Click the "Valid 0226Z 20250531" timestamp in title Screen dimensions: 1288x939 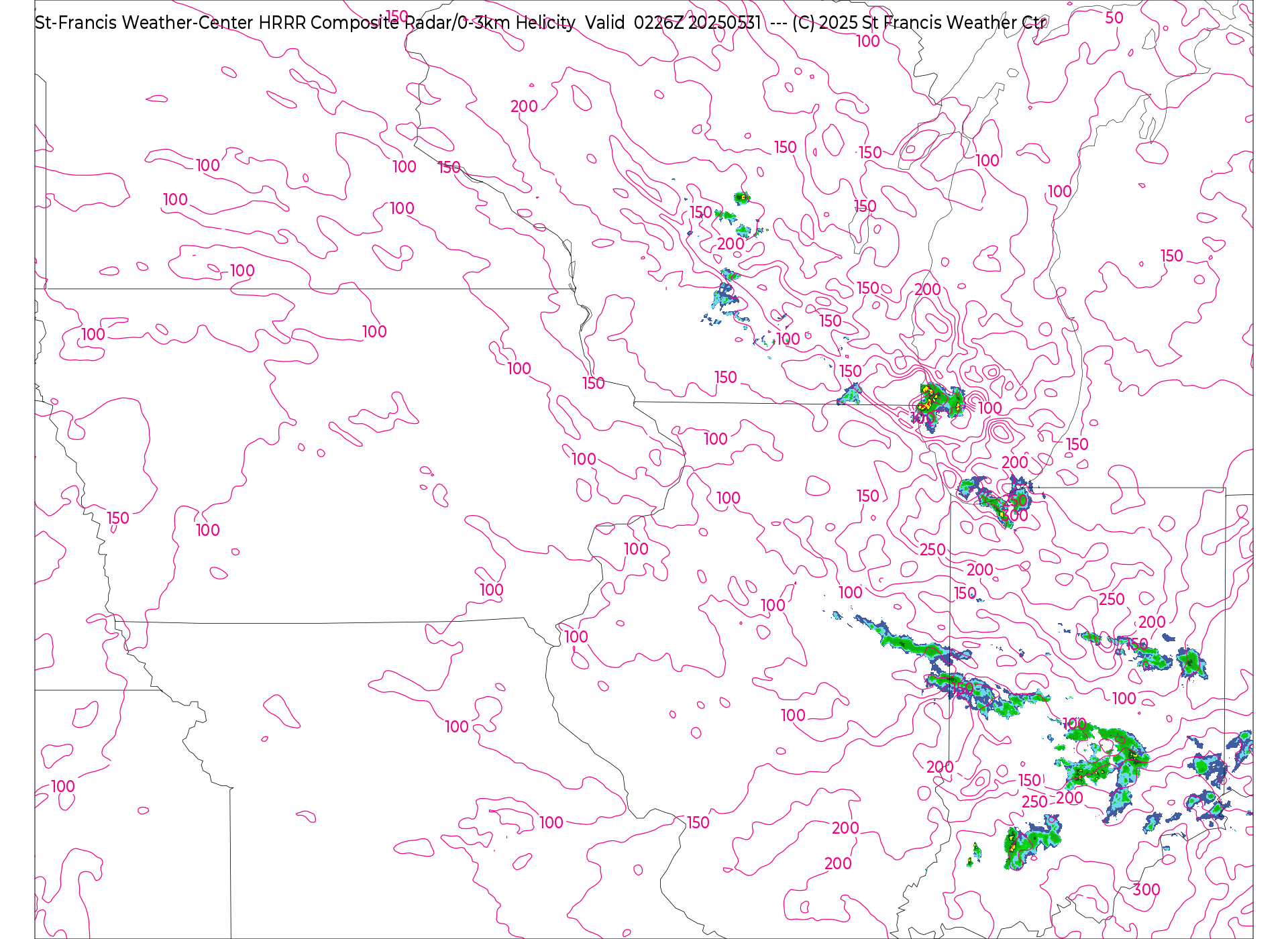(x=673, y=23)
